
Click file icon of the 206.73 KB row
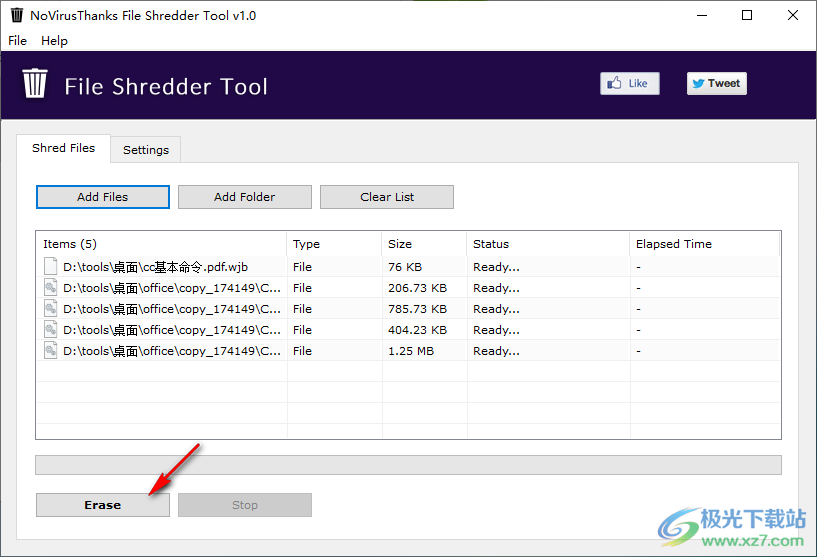(x=50, y=288)
